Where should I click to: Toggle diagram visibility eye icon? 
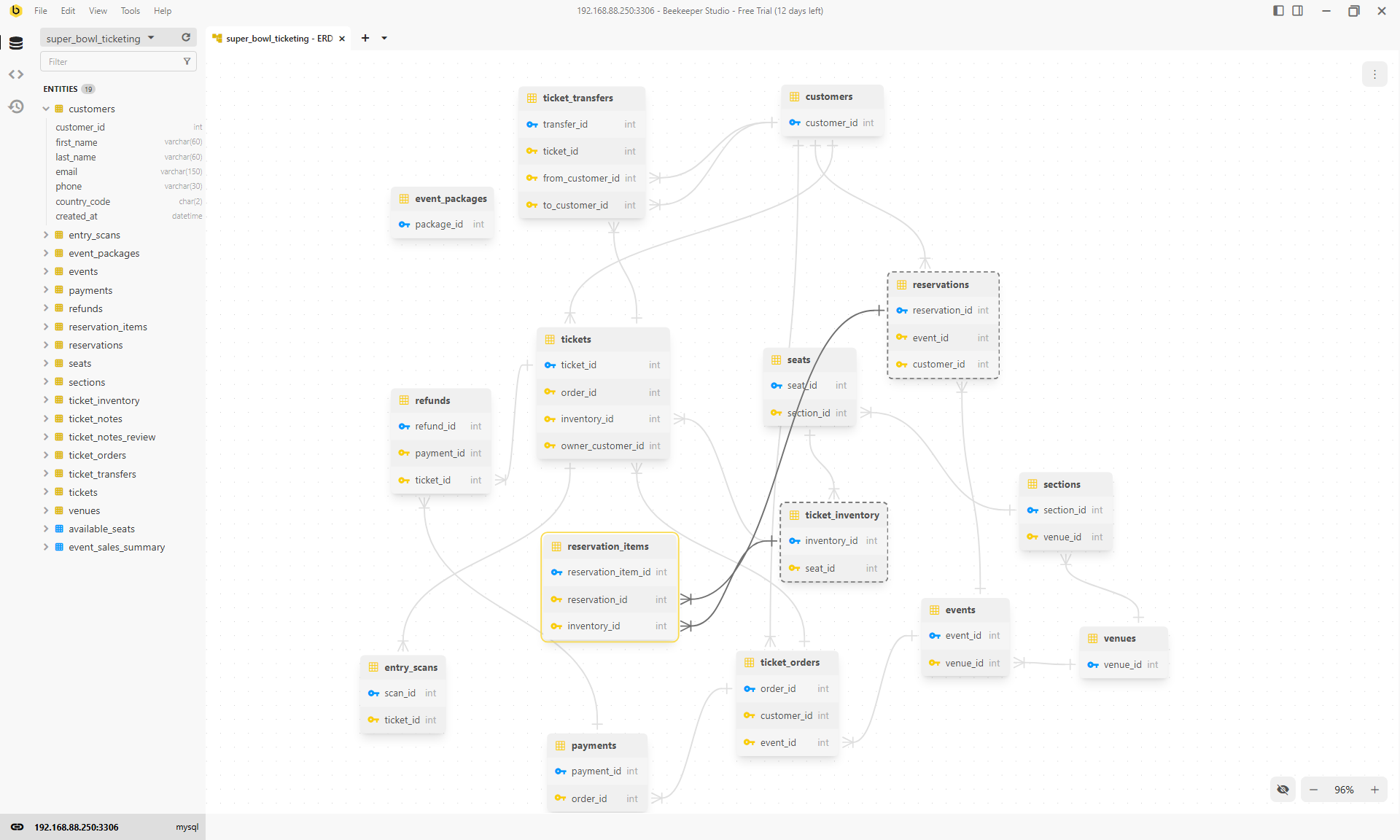1283,790
